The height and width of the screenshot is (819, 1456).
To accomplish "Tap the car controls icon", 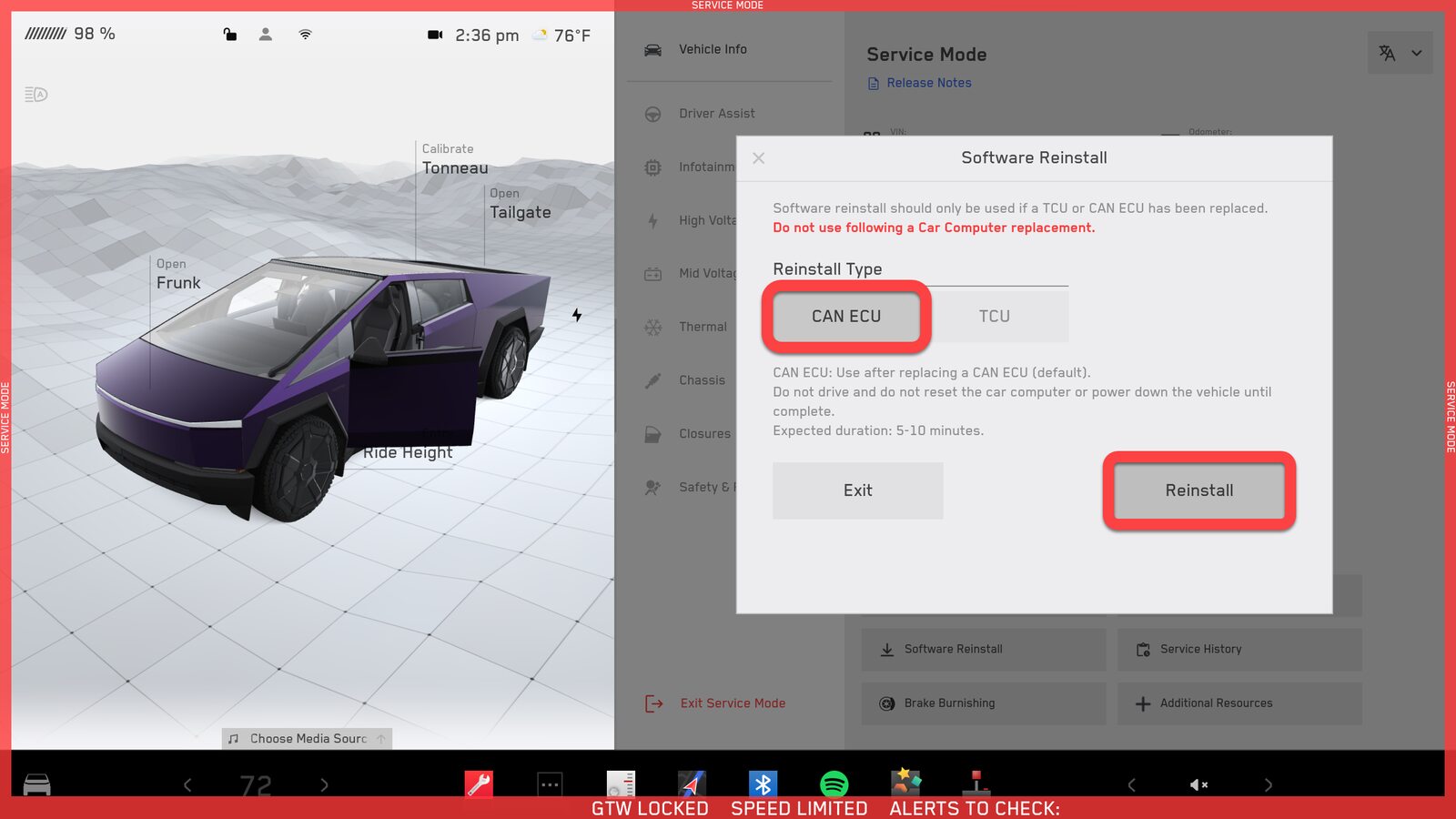I will (x=36, y=784).
